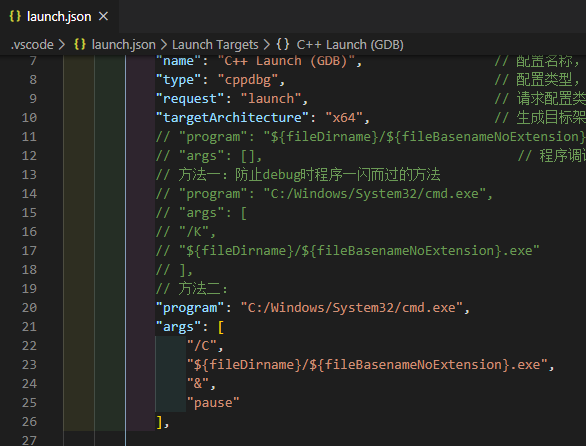The height and width of the screenshot is (446, 586).
Task: Click the opening bracket after "args"
Action: [220, 327]
